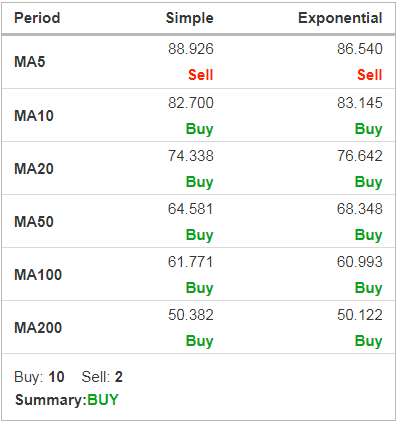Viewport: 398px width, 423px height.
Task: Click the MA100 simple value 61.771
Action: click(190, 262)
